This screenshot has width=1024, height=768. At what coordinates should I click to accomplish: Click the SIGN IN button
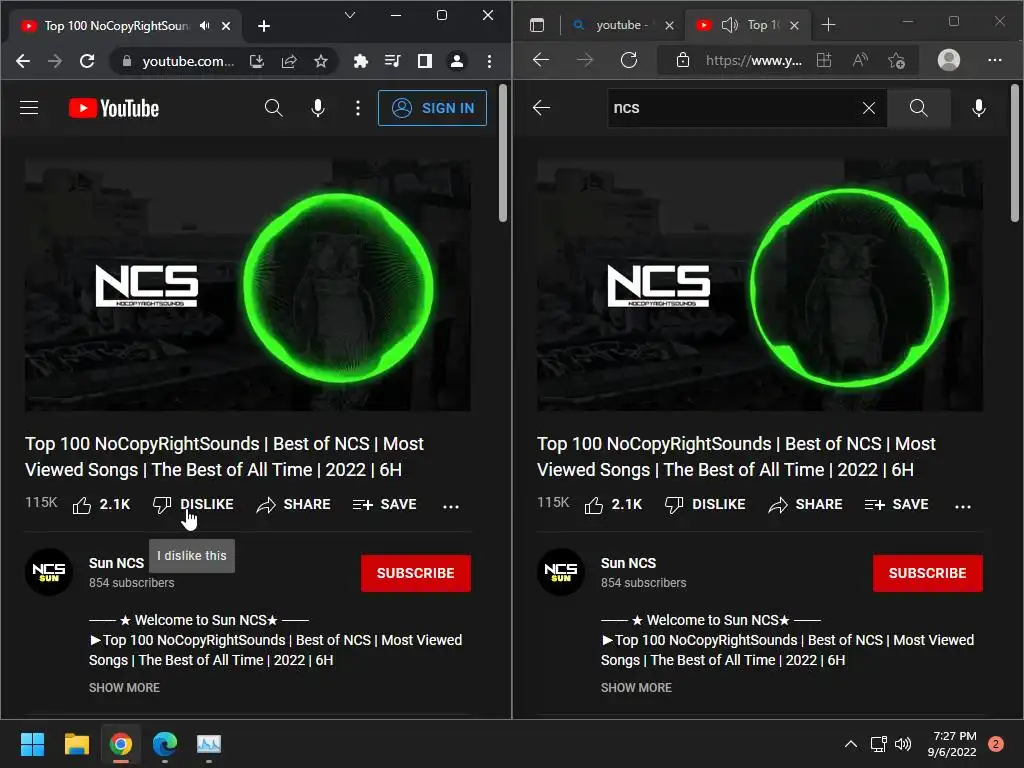[x=432, y=108]
